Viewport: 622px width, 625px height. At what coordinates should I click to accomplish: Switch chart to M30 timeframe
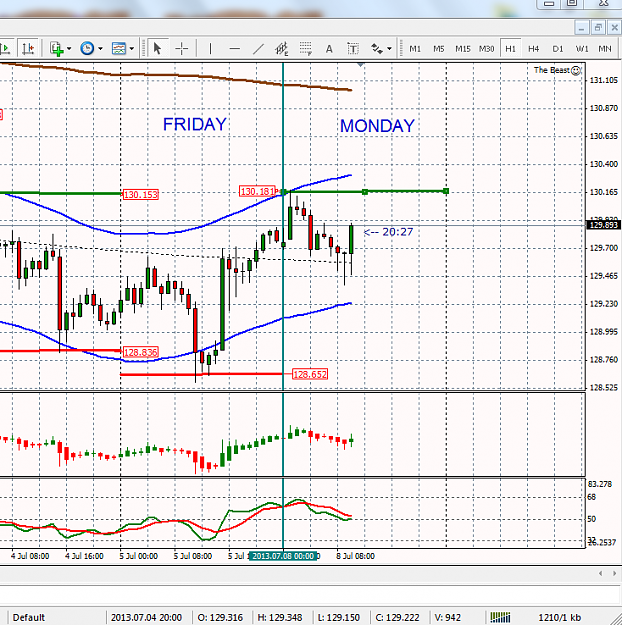pyautogui.click(x=486, y=49)
